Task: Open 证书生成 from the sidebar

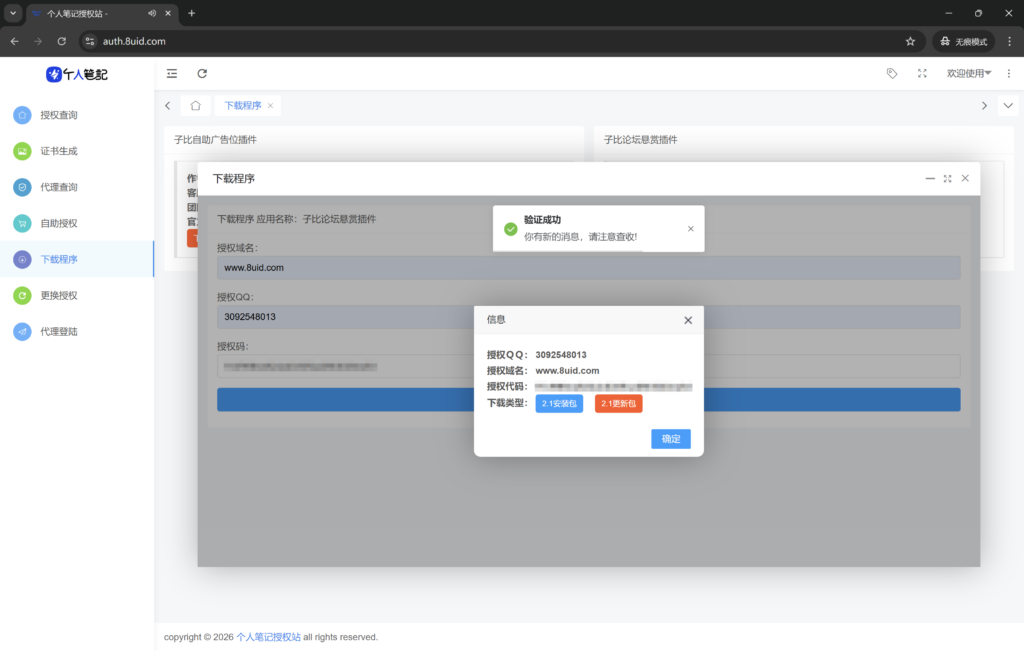Action: click(77, 151)
